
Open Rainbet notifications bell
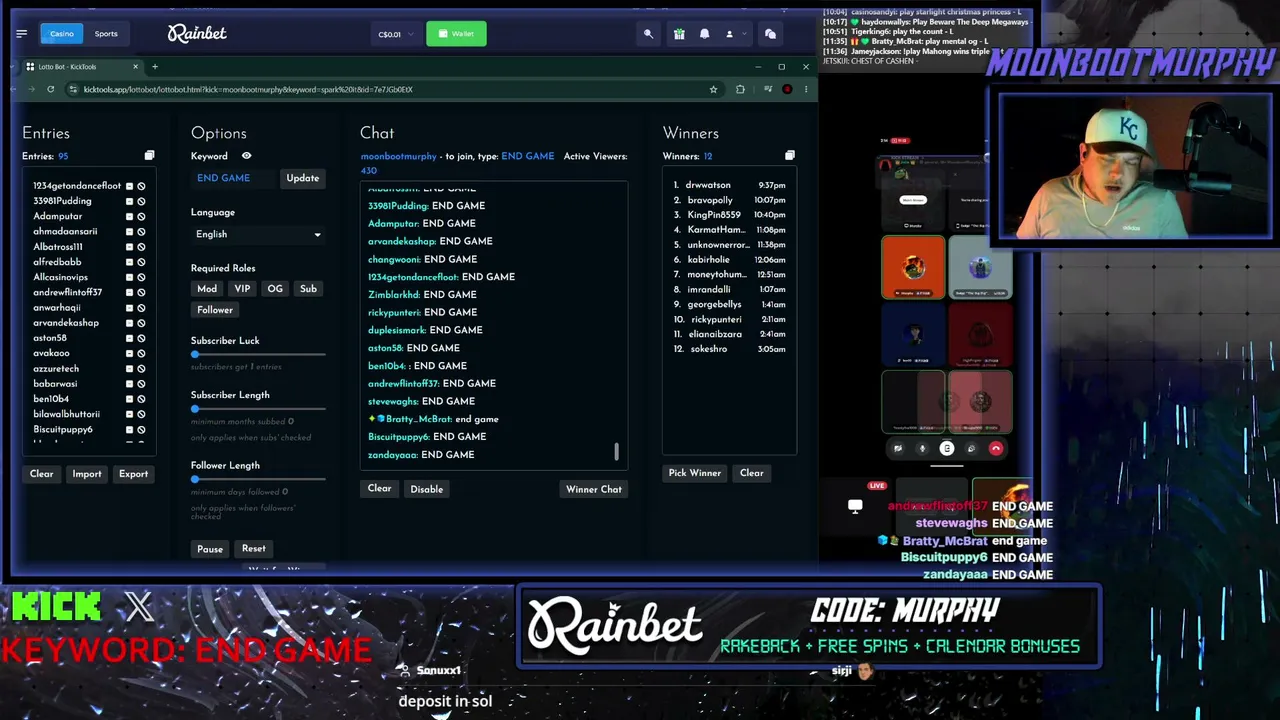(x=704, y=34)
